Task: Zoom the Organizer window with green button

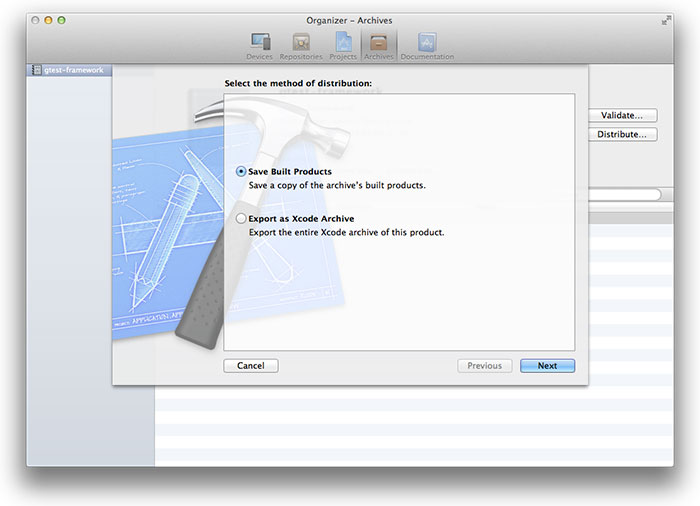Action: (61, 20)
